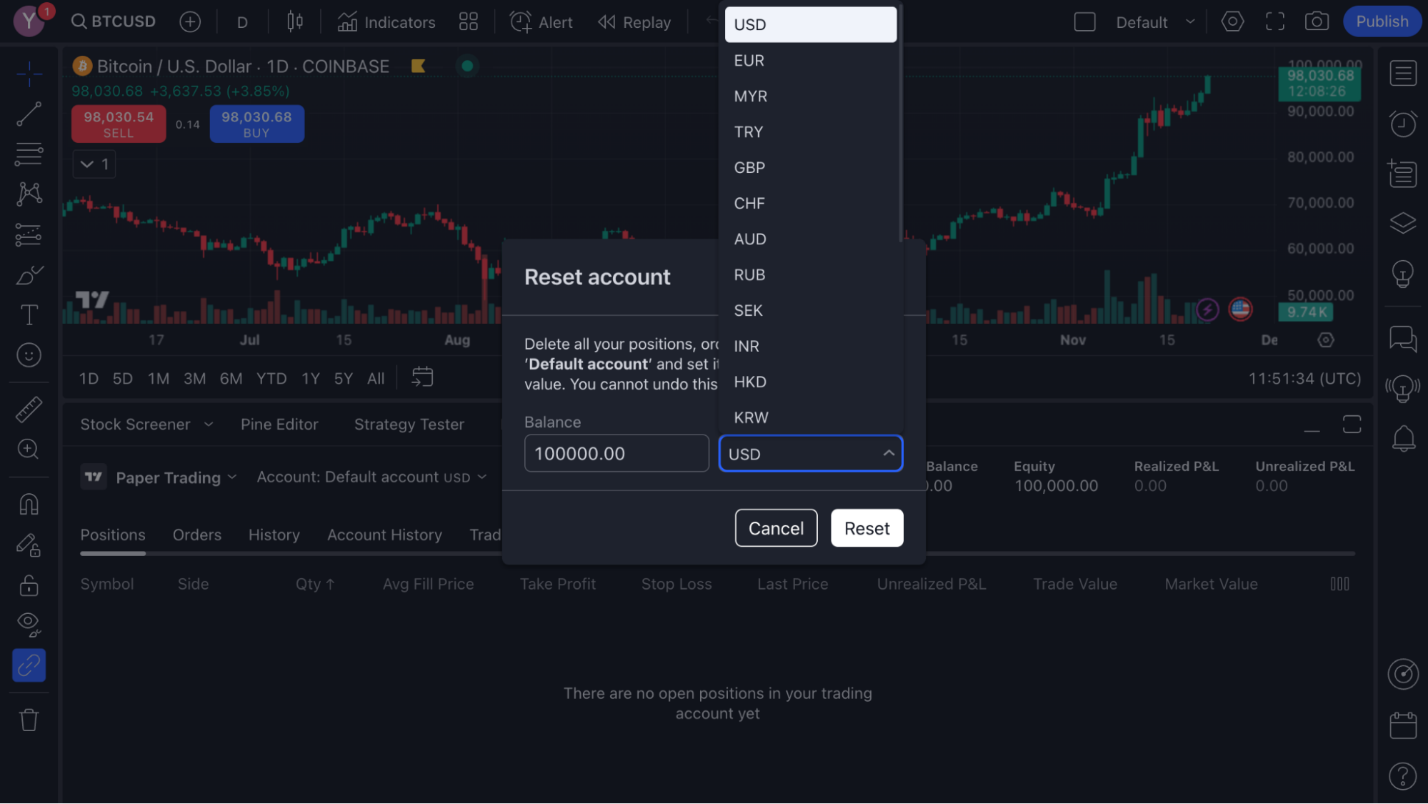The width and height of the screenshot is (1428, 804).
Task: Choose INR in the currency dropdown
Action: (x=810, y=346)
